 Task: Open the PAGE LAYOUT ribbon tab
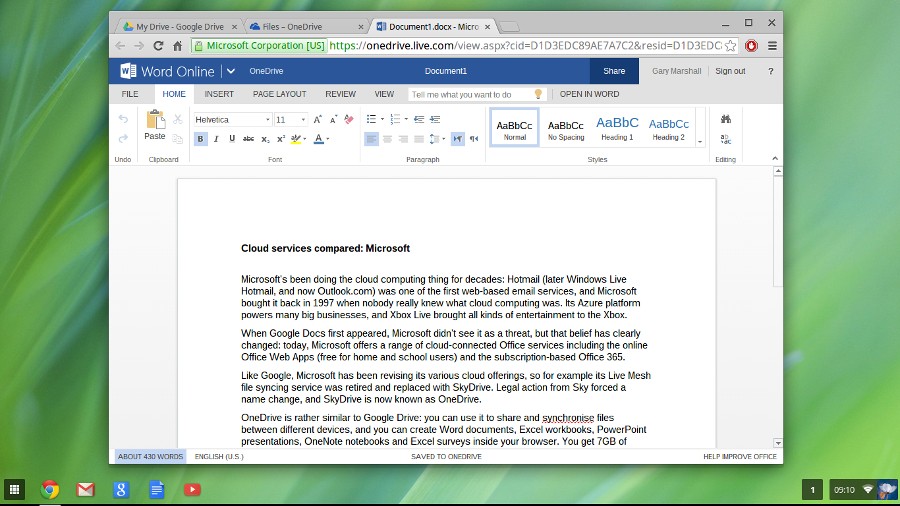(279, 94)
